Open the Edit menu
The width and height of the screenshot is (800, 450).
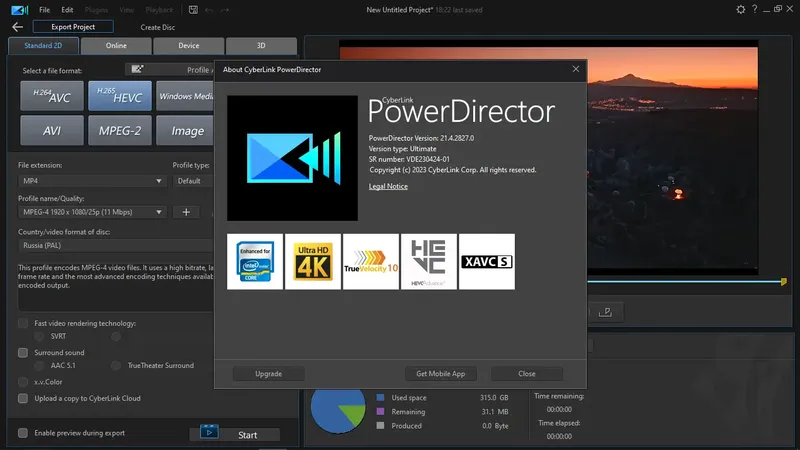67,10
